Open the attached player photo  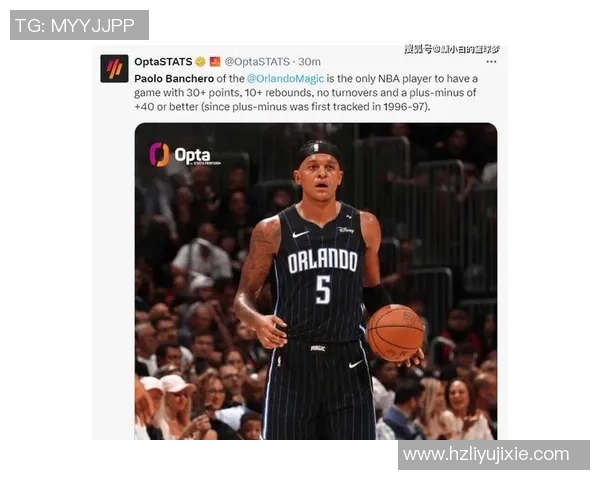pos(316,281)
